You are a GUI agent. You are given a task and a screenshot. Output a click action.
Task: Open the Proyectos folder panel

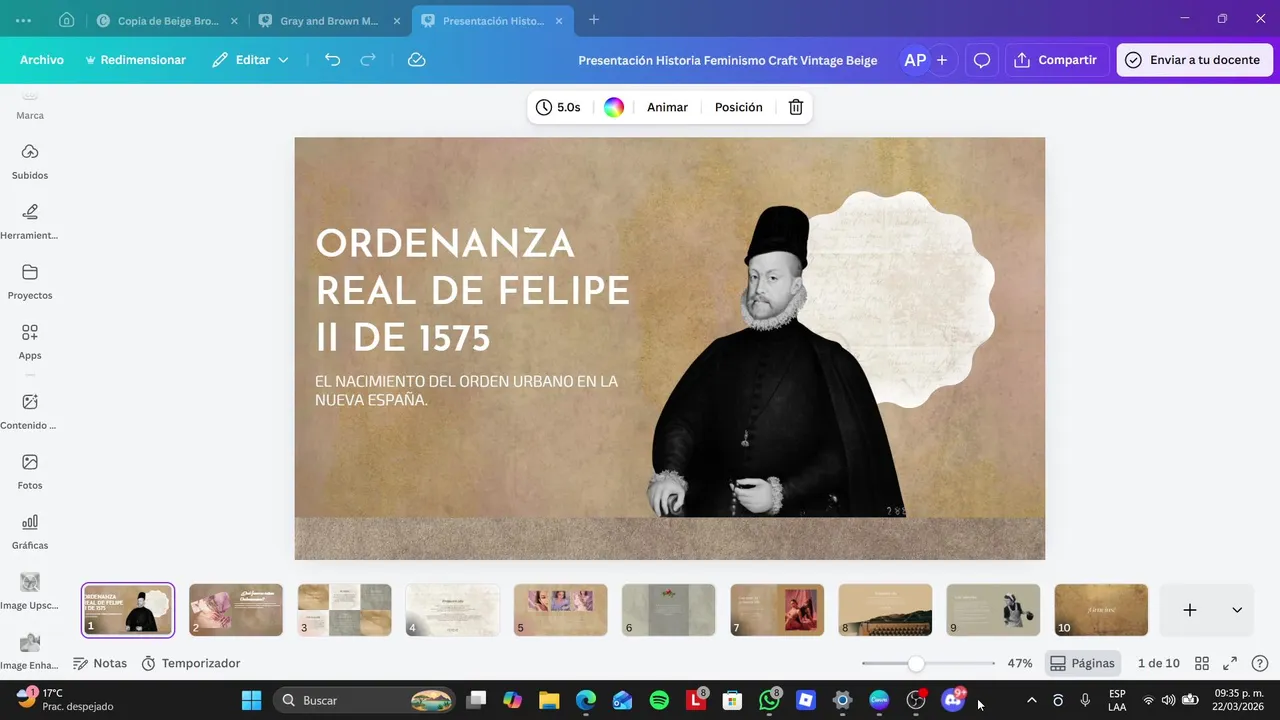[x=30, y=281]
